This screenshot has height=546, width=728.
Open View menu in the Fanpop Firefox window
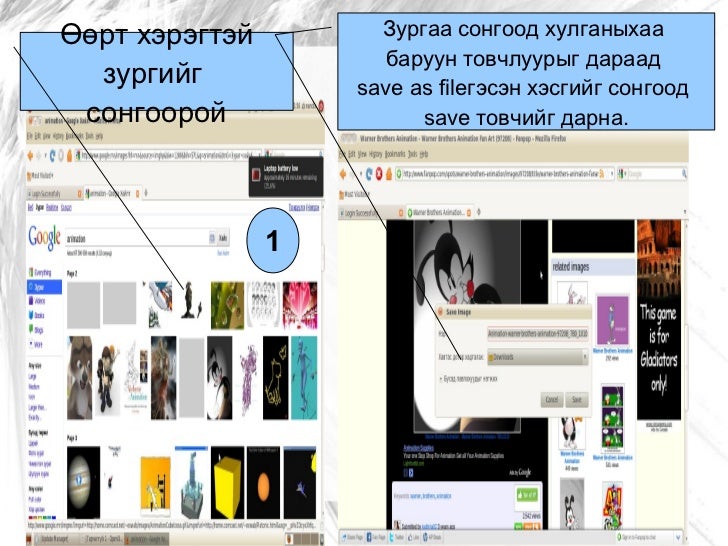(361, 154)
